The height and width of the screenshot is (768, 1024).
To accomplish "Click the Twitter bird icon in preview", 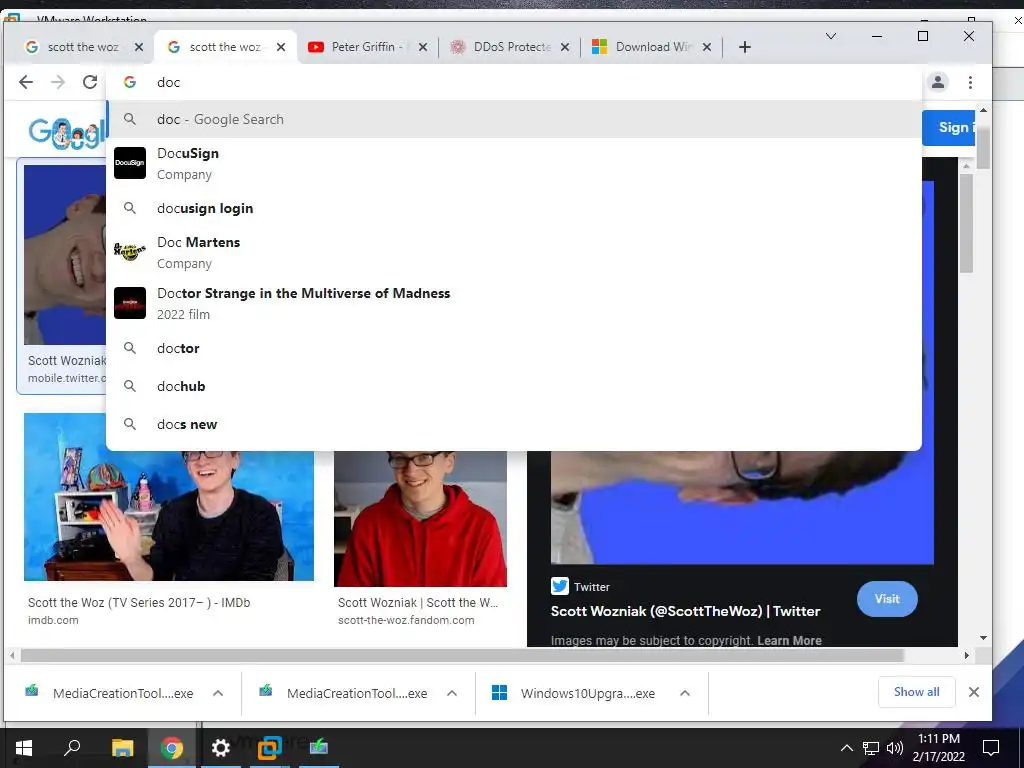I will coord(560,586).
